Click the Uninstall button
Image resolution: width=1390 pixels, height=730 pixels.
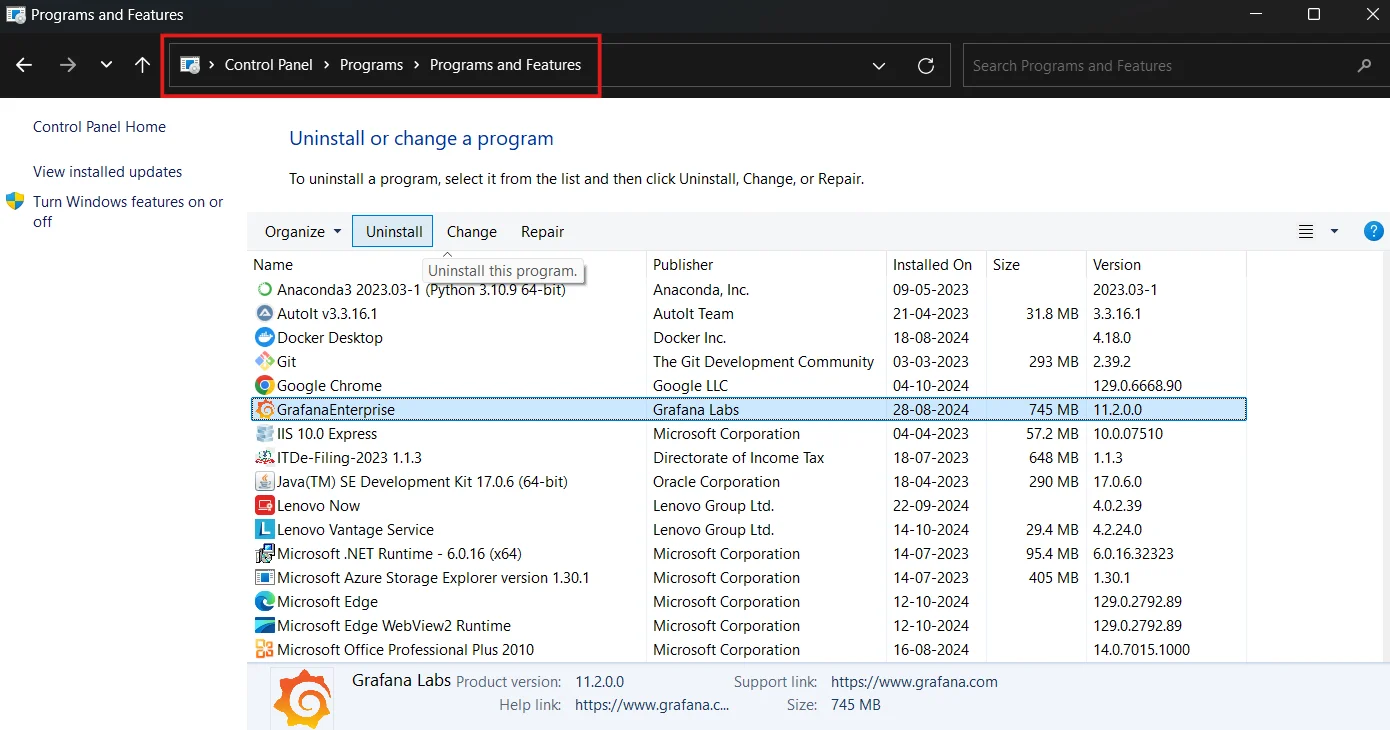tap(394, 232)
